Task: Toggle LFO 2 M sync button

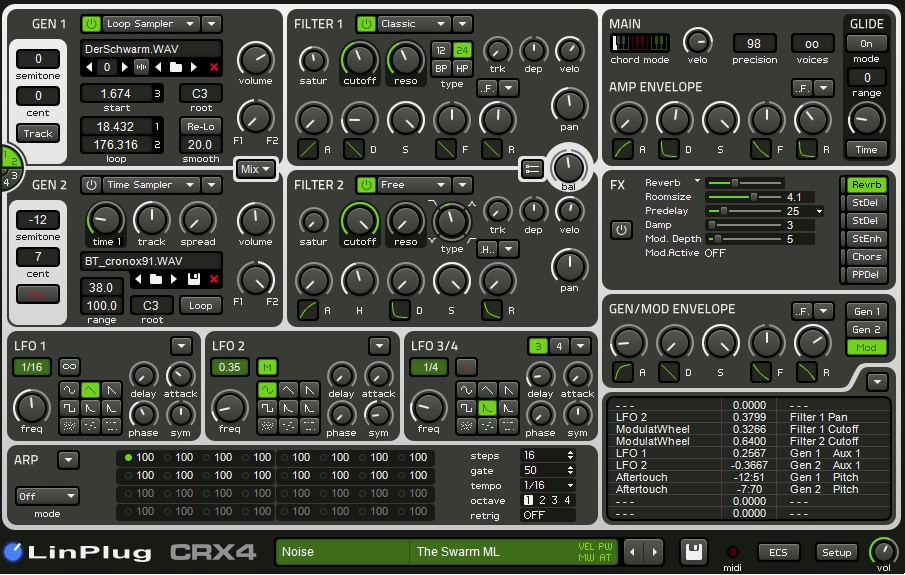Action: point(267,367)
